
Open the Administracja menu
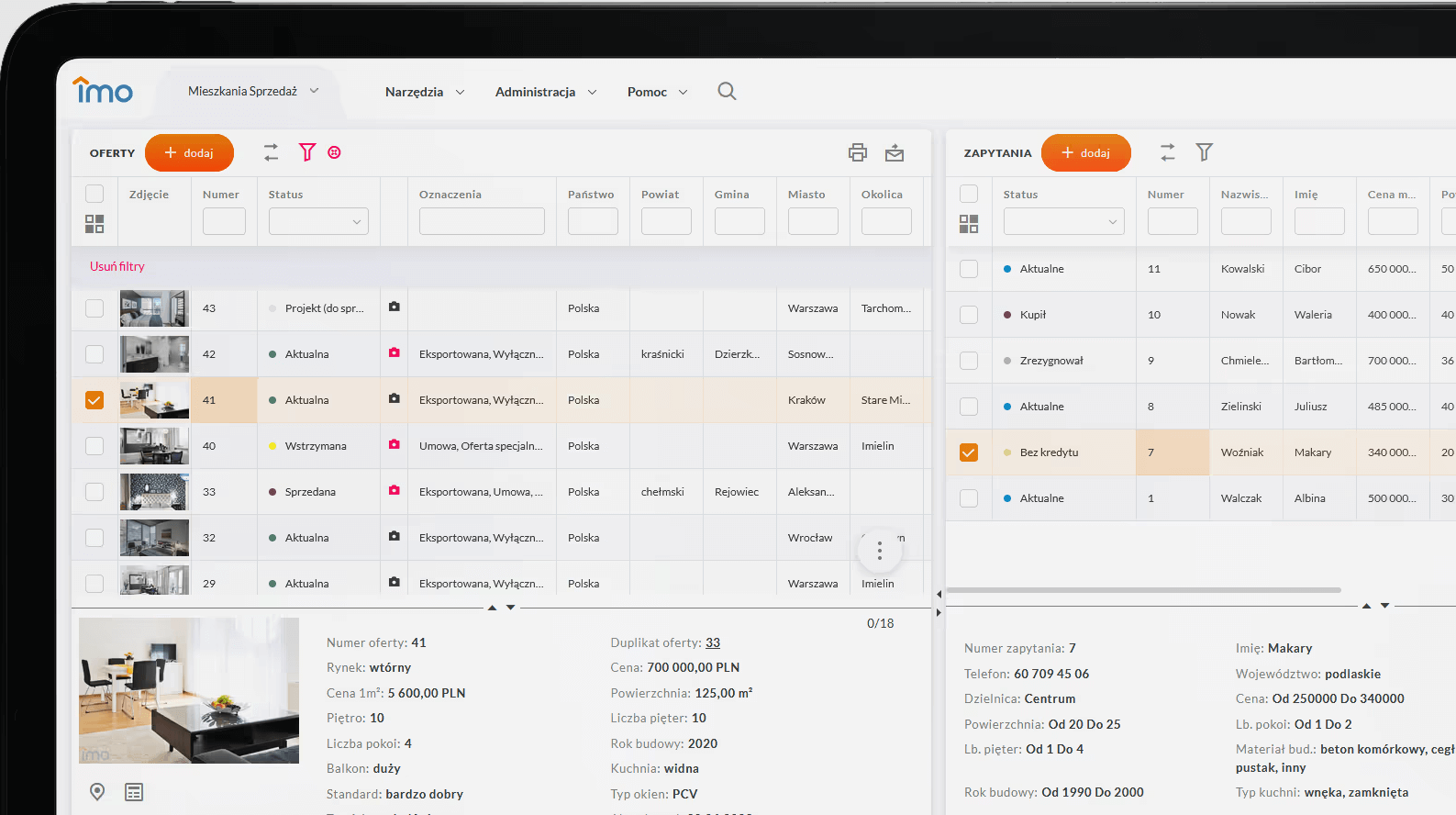[545, 92]
